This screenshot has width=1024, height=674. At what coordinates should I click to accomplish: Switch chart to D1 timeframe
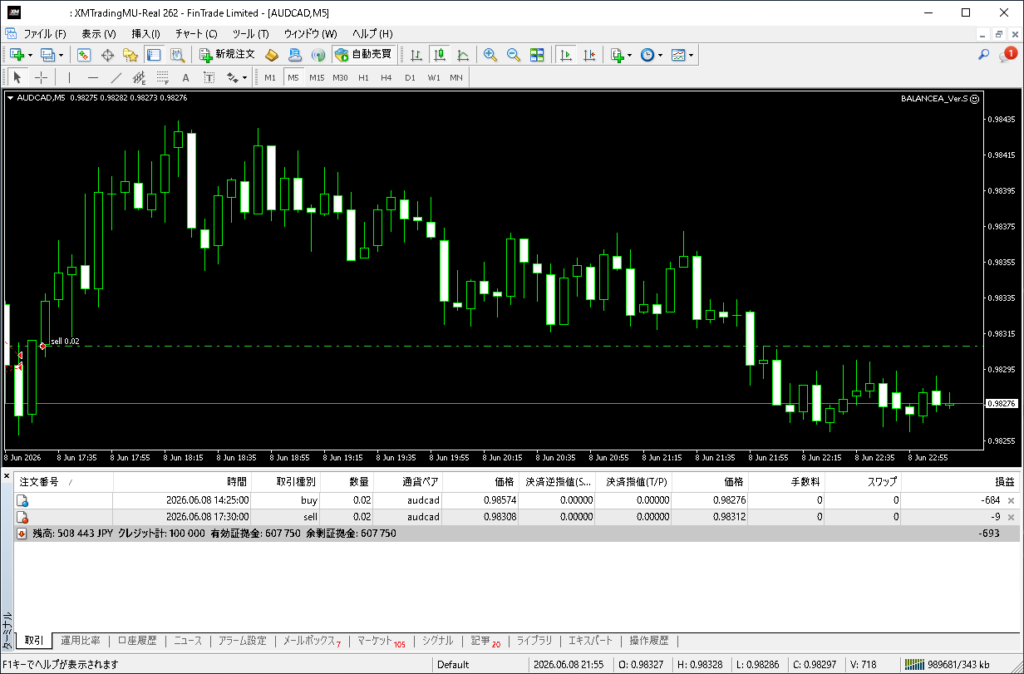[x=409, y=78]
